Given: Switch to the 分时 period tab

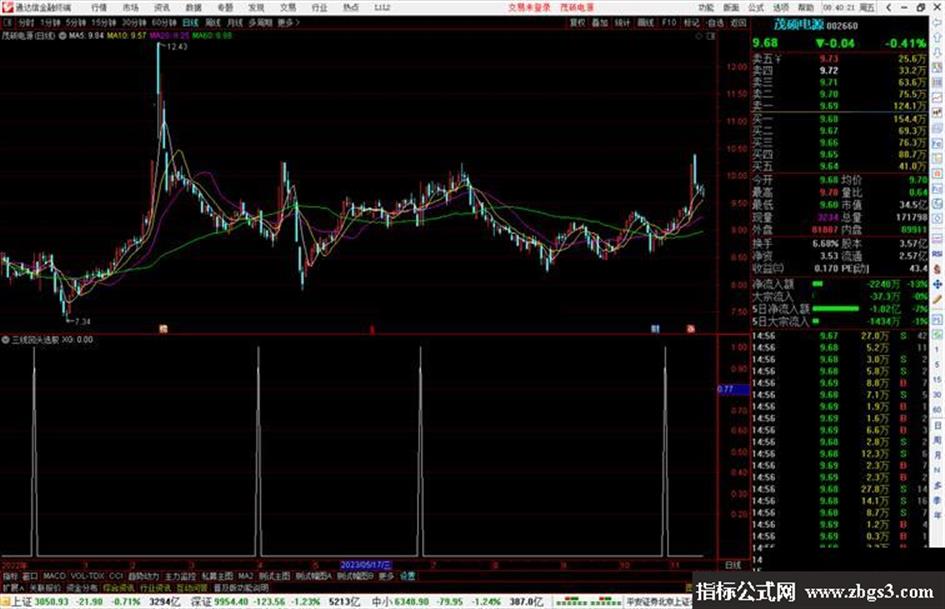Looking at the screenshot, I should pos(26,22).
